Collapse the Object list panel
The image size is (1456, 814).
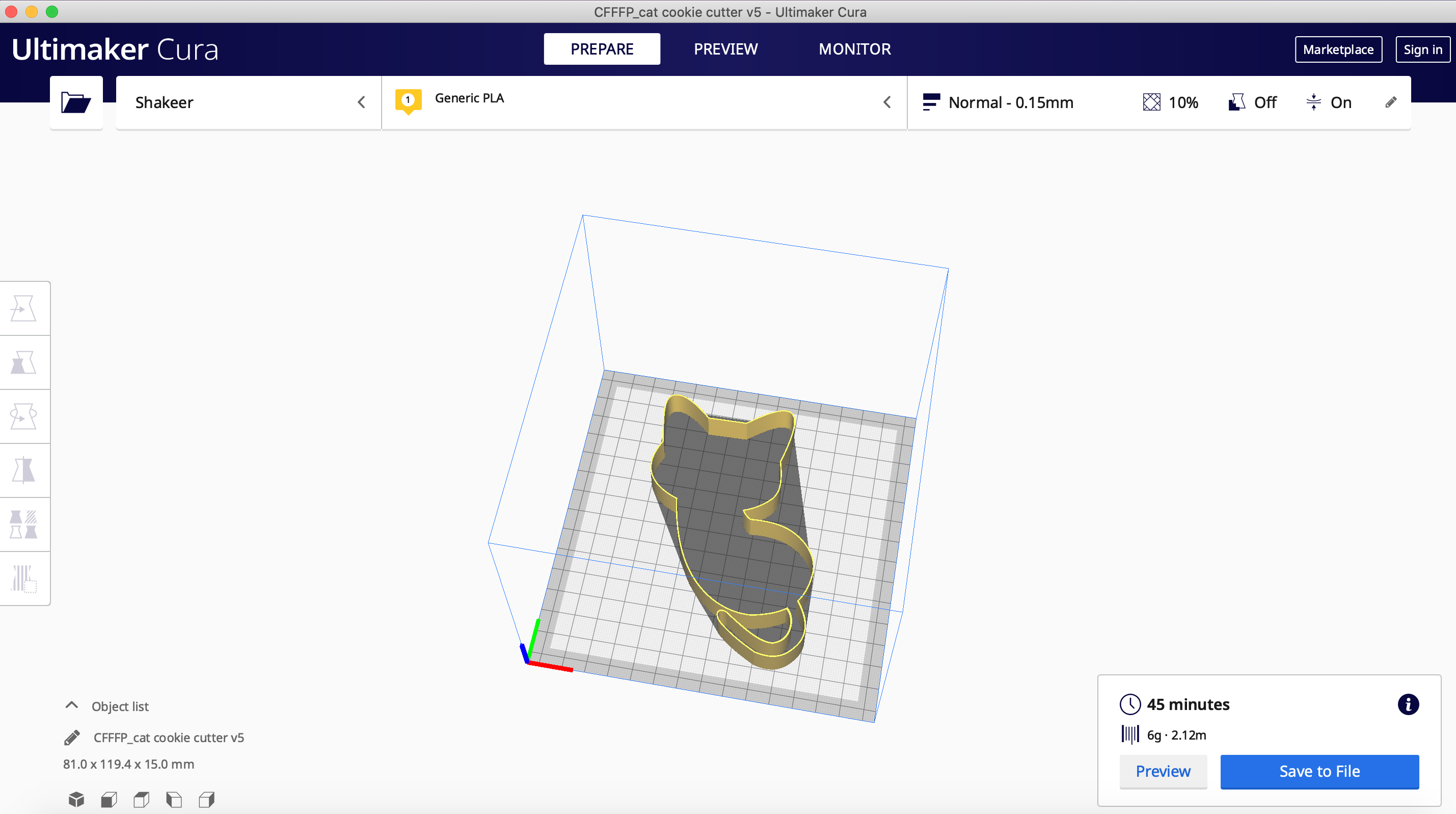tap(72, 705)
